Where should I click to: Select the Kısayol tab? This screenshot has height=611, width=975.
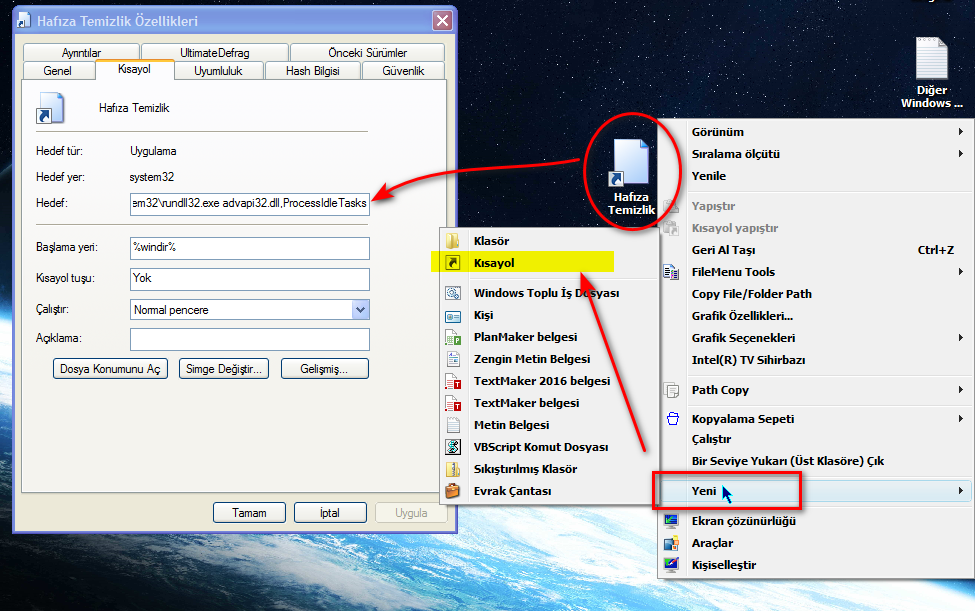pyautogui.click(x=134, y=69)
